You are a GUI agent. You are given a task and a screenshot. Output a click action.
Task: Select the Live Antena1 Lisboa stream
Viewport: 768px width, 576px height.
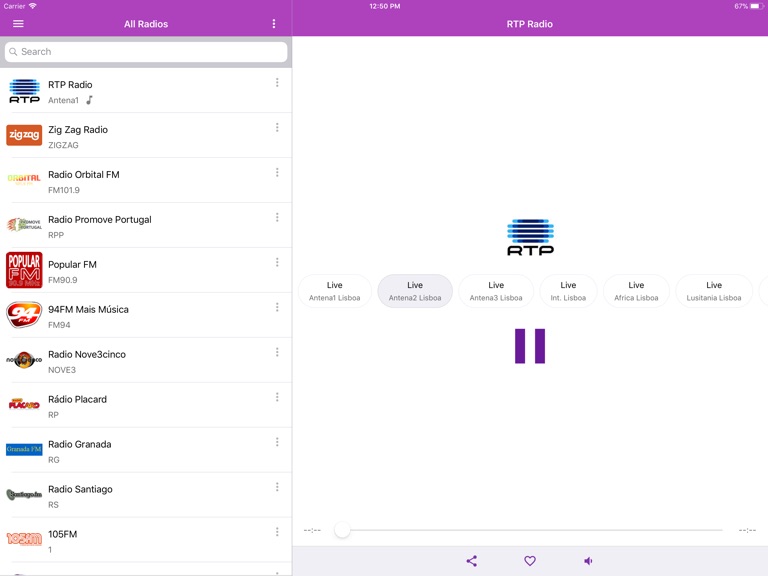[335, 291]
